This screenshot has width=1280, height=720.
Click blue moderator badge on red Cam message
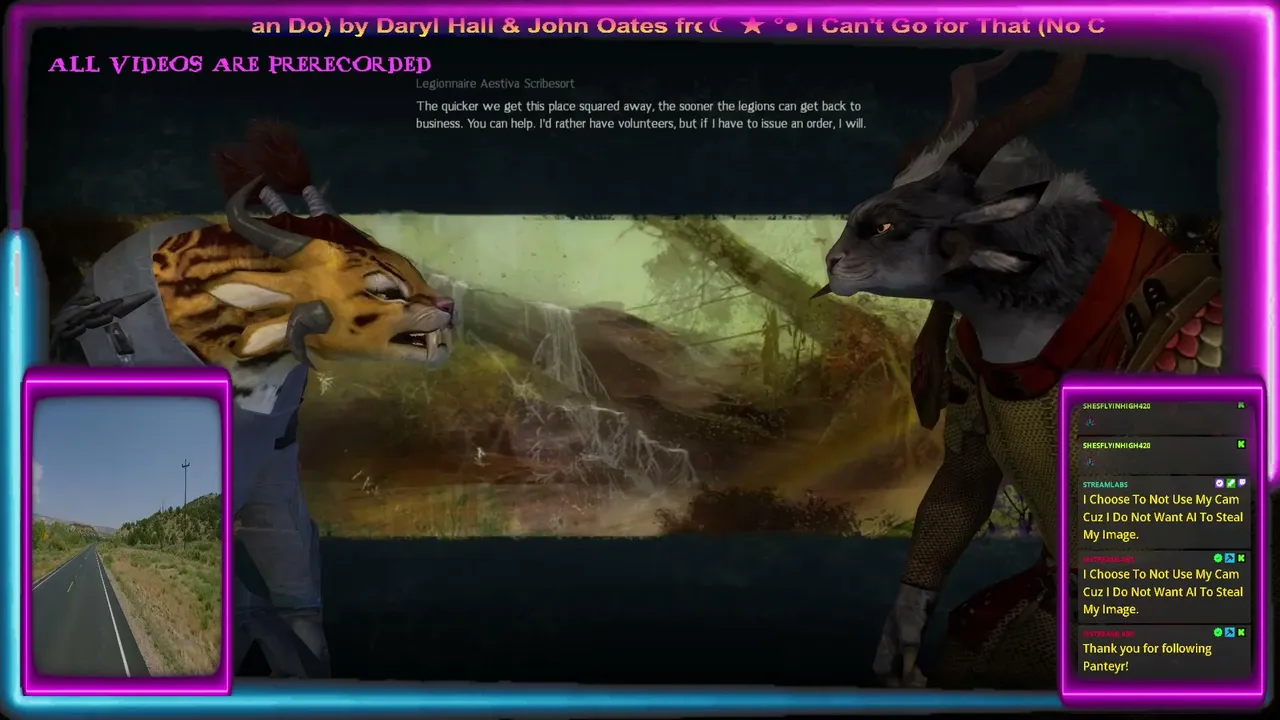click(1230, 558)
